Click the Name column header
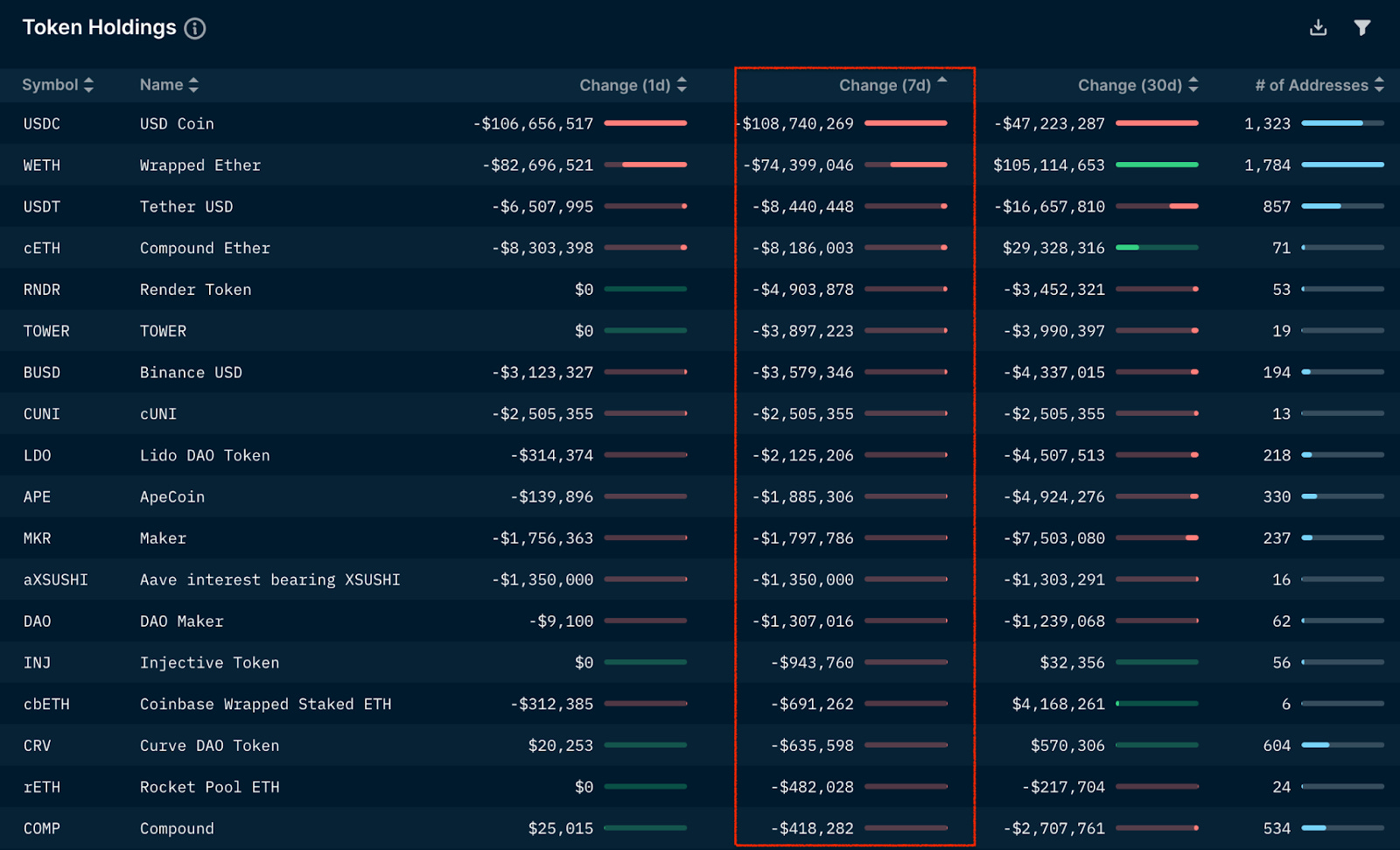This screenshot has height=850, width=1400. [162, 85]
